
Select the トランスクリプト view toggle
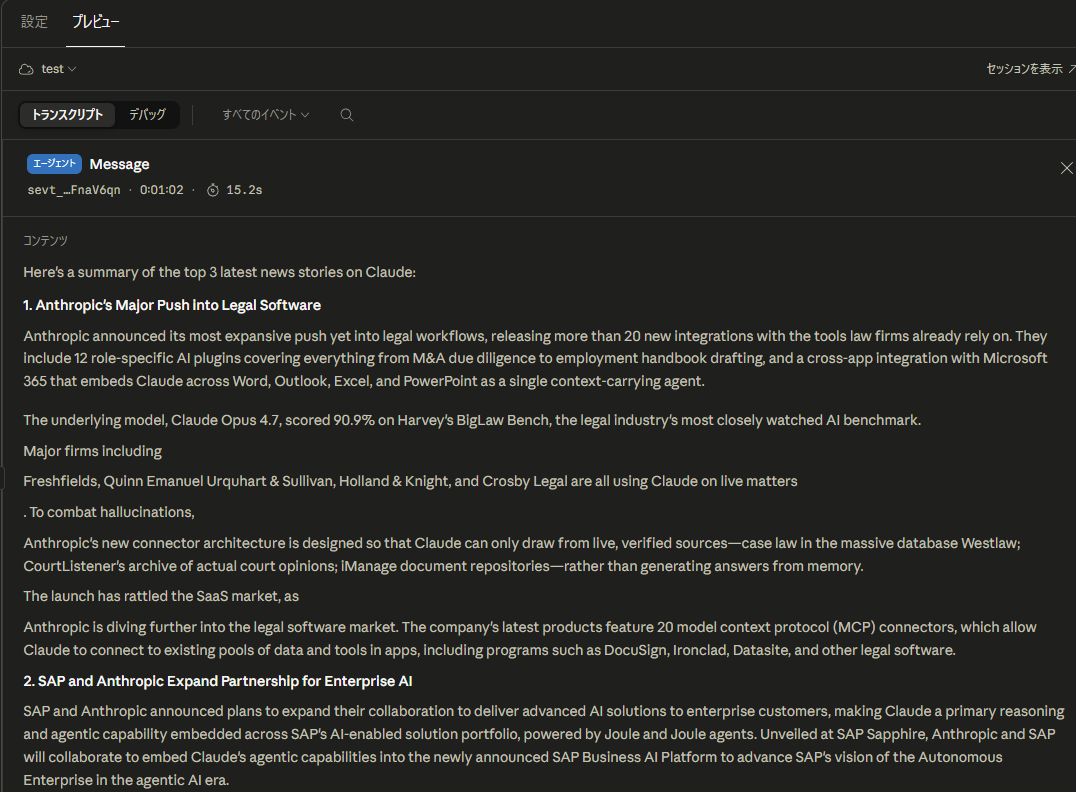[x=67, y=115]
